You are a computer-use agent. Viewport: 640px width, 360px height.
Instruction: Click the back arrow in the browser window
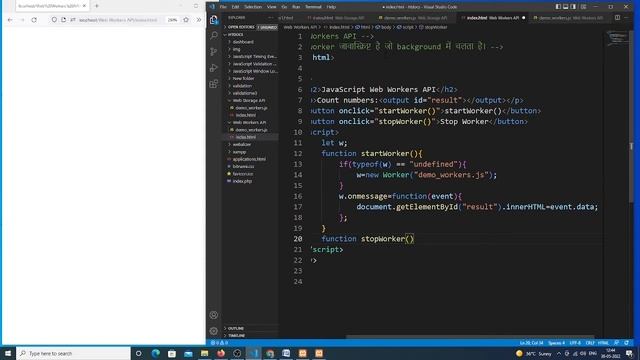10,20
